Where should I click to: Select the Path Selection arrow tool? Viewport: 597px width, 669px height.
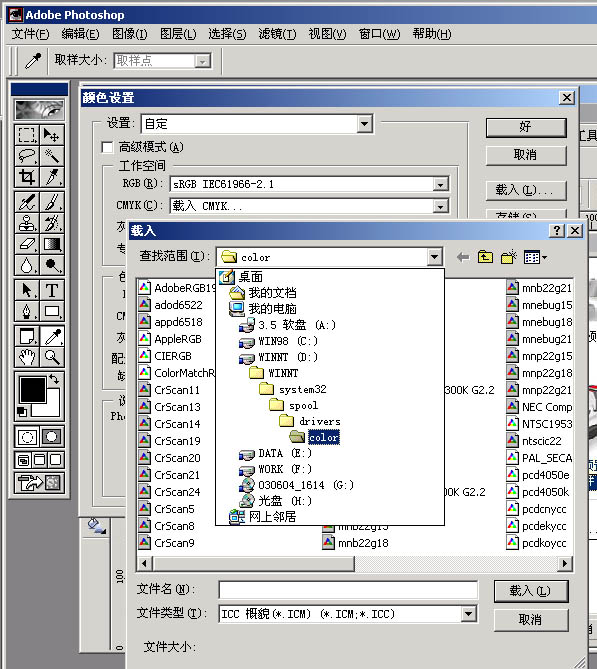[27, 290]
